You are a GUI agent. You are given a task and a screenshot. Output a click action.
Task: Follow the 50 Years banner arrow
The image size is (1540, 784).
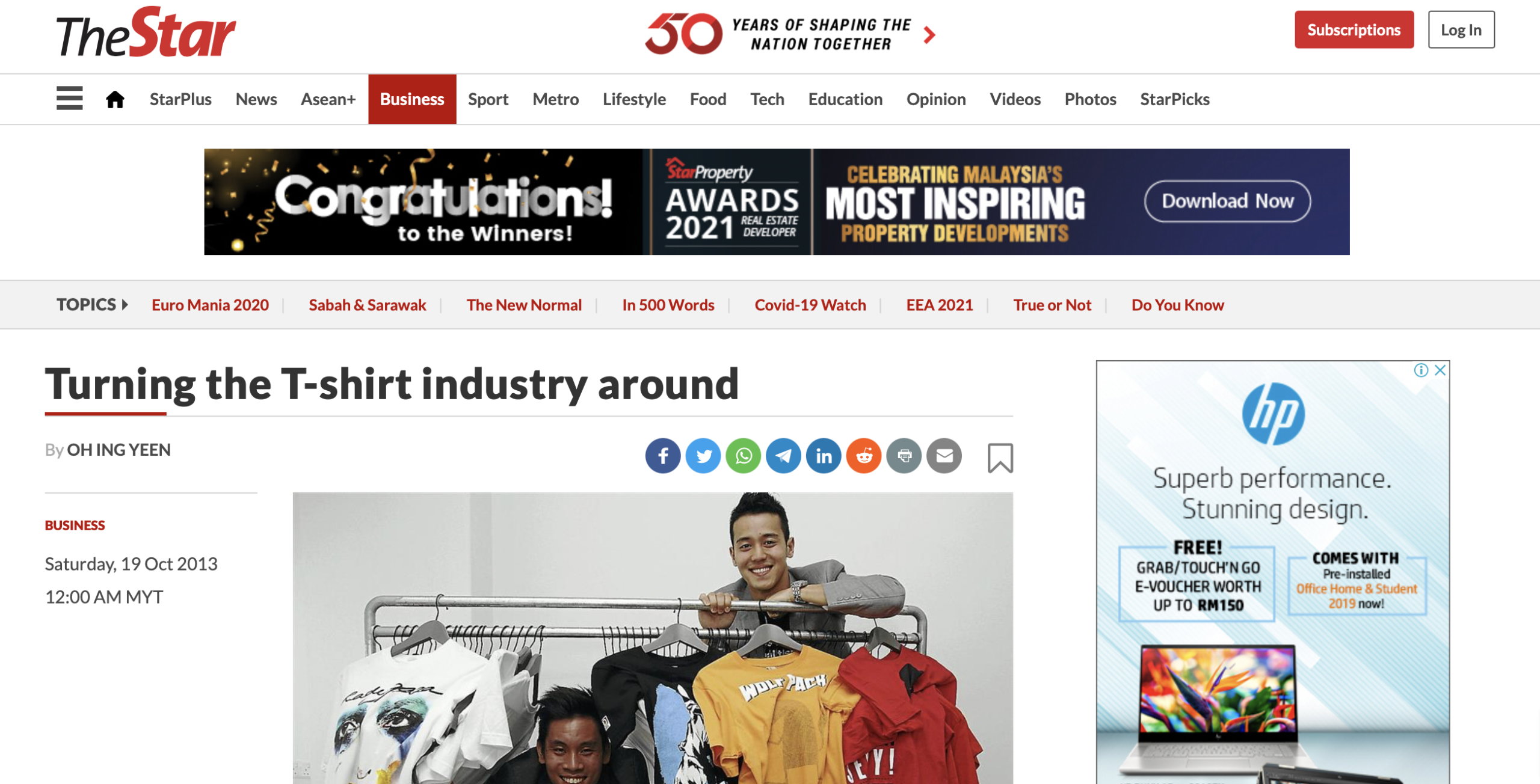point(929,35)
